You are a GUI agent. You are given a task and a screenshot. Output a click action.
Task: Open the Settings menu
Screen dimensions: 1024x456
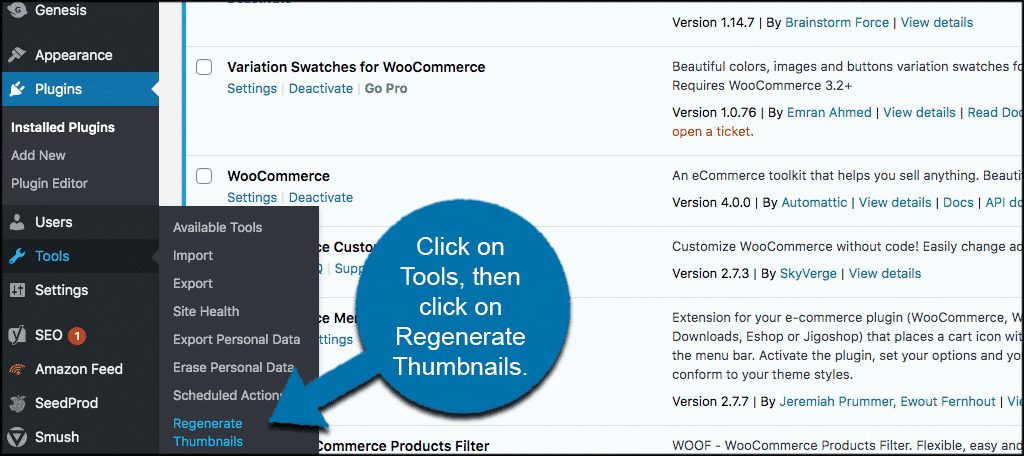[61, 290]
